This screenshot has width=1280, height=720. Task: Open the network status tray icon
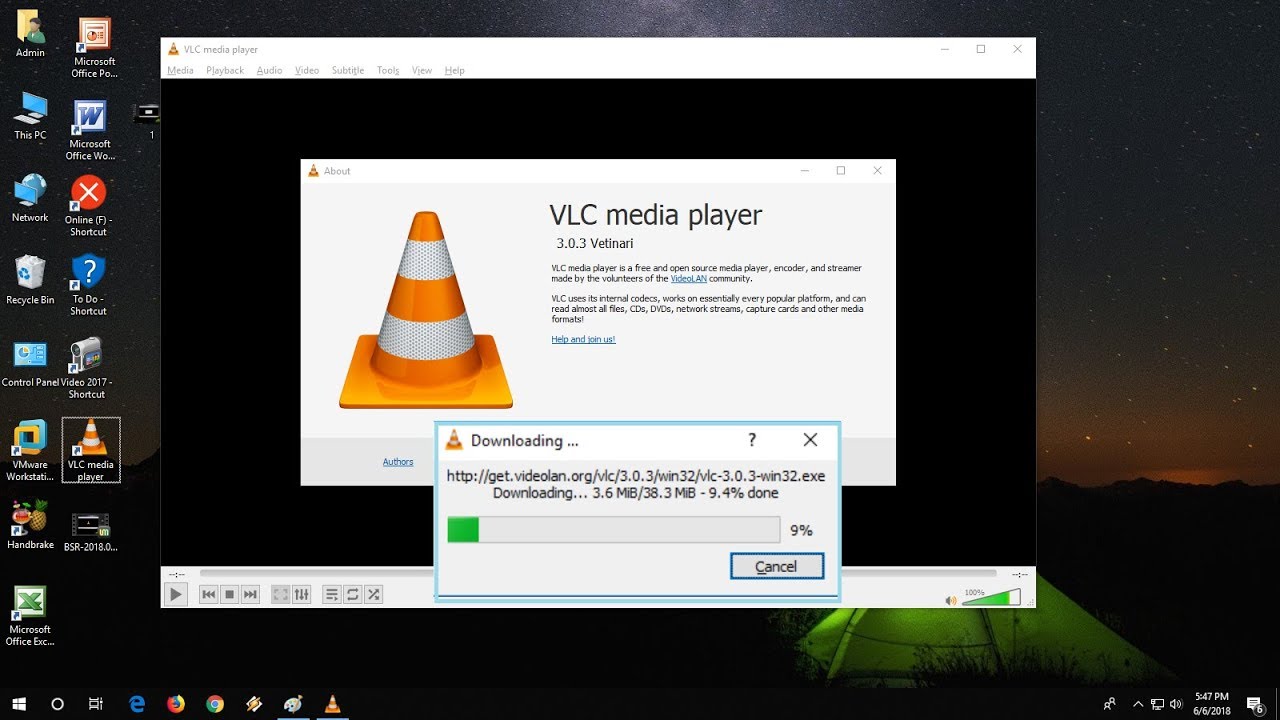[1158, 704]
